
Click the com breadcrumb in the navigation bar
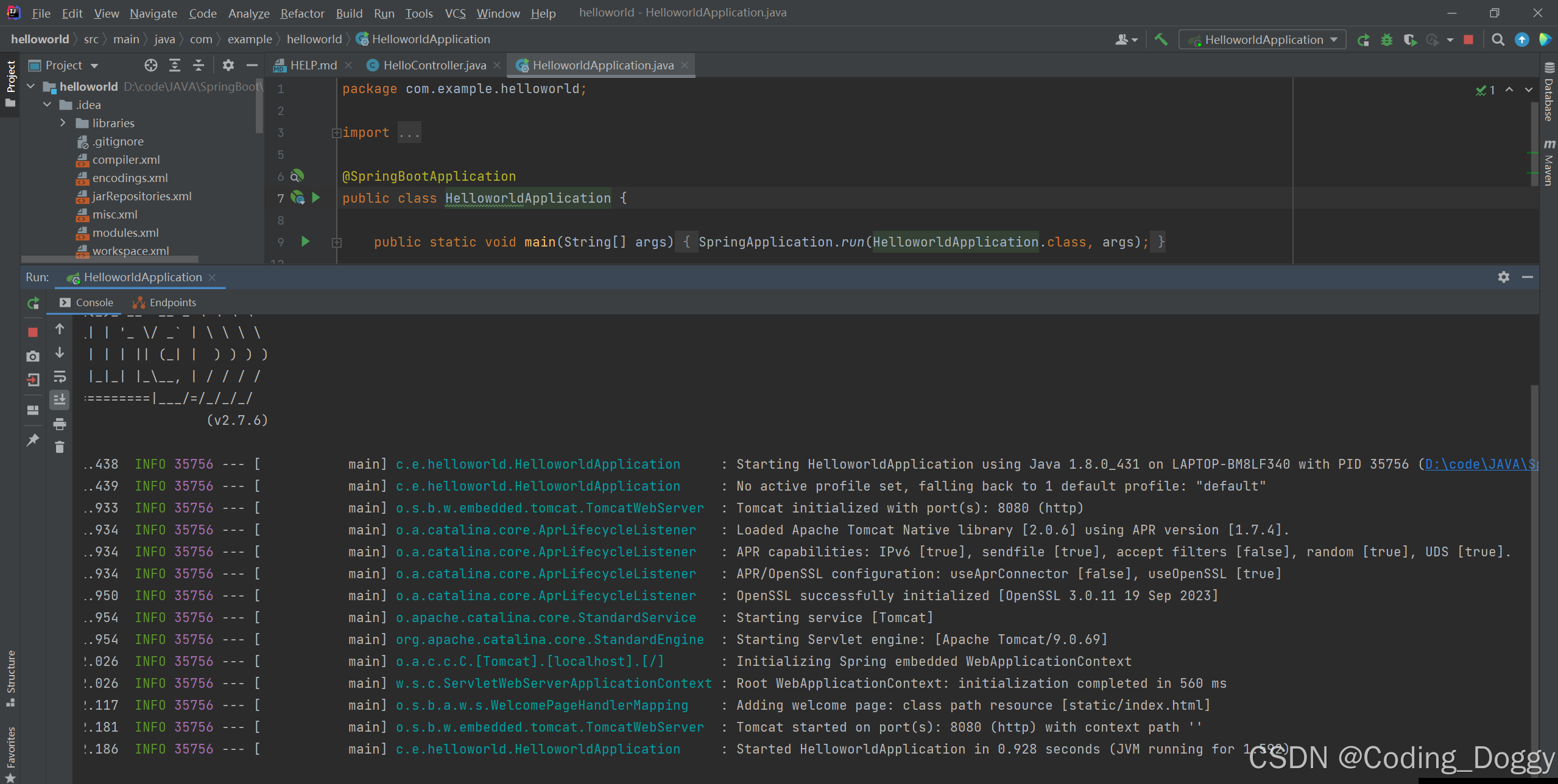(201, 39)
